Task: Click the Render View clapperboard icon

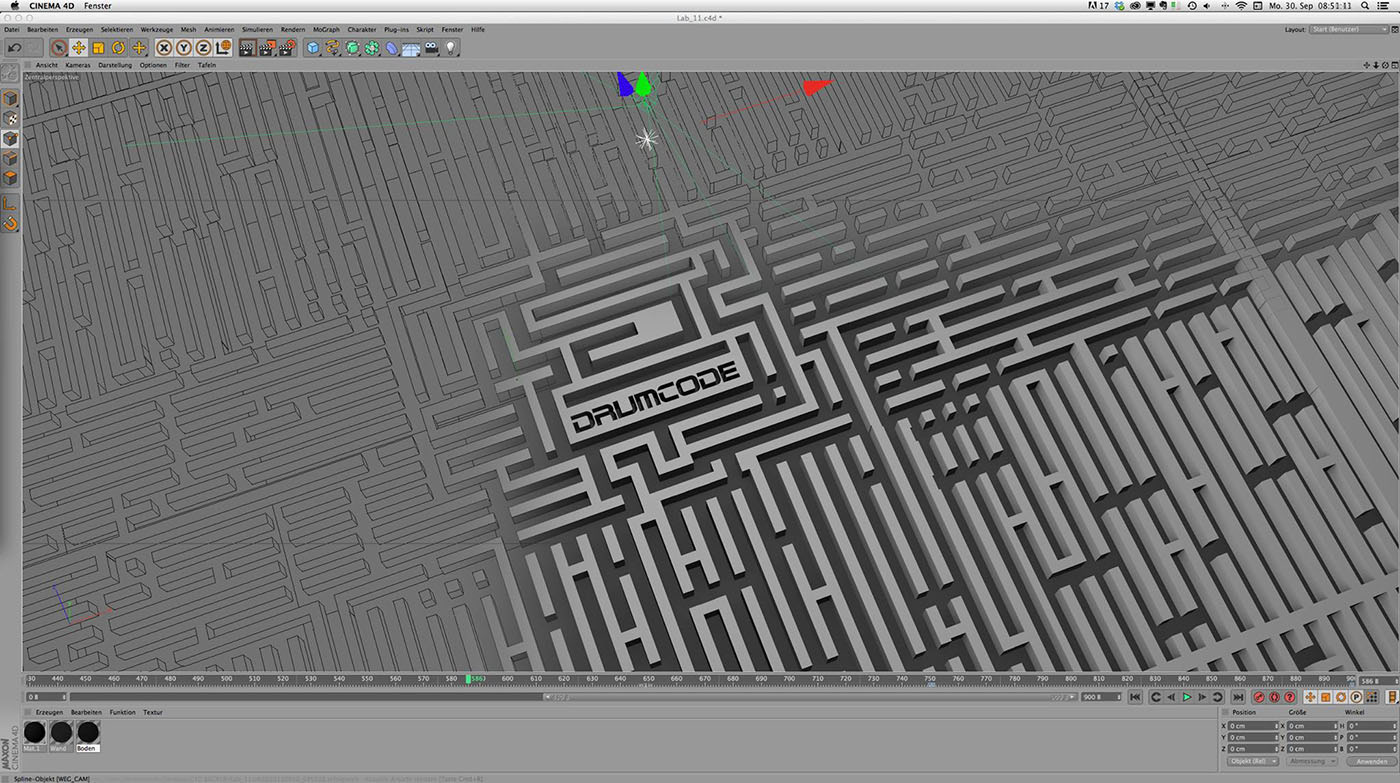Action: pyautogui.click(x=248, y=47)
